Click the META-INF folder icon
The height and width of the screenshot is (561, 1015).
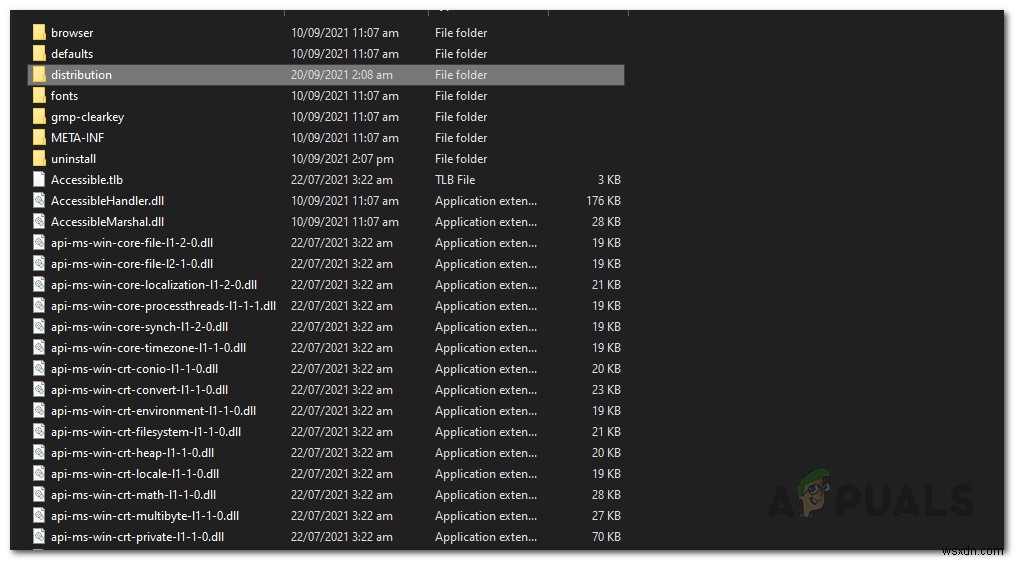coord(39,138)
